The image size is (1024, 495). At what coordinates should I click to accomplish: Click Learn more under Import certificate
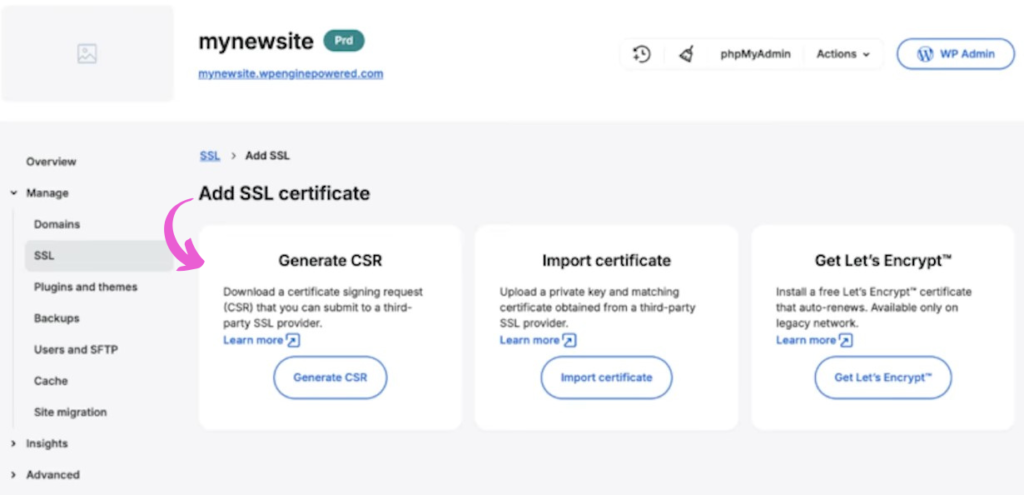tap(530, 340)
